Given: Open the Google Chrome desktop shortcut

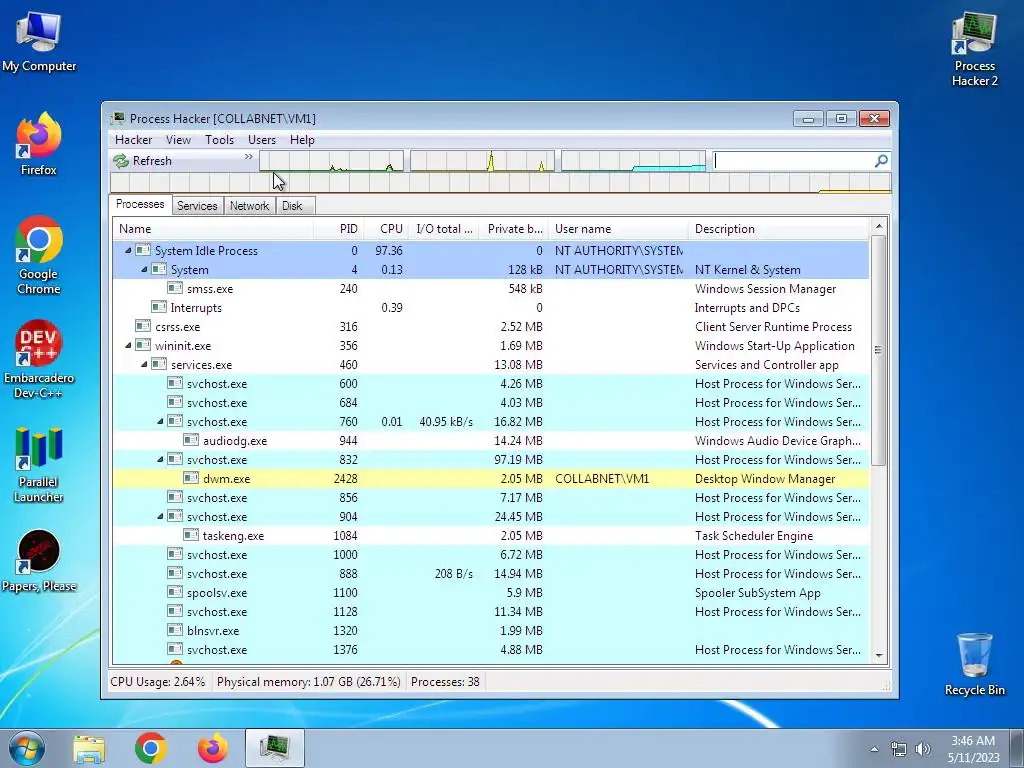Looking at the screenshot, I should [39, 255].
